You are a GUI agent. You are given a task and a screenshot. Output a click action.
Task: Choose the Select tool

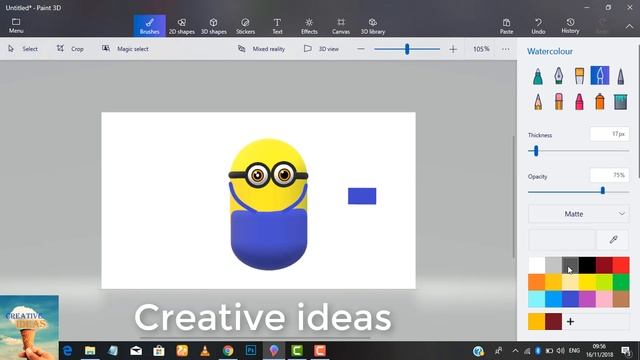pyautogui.click(x=23, y=49)
